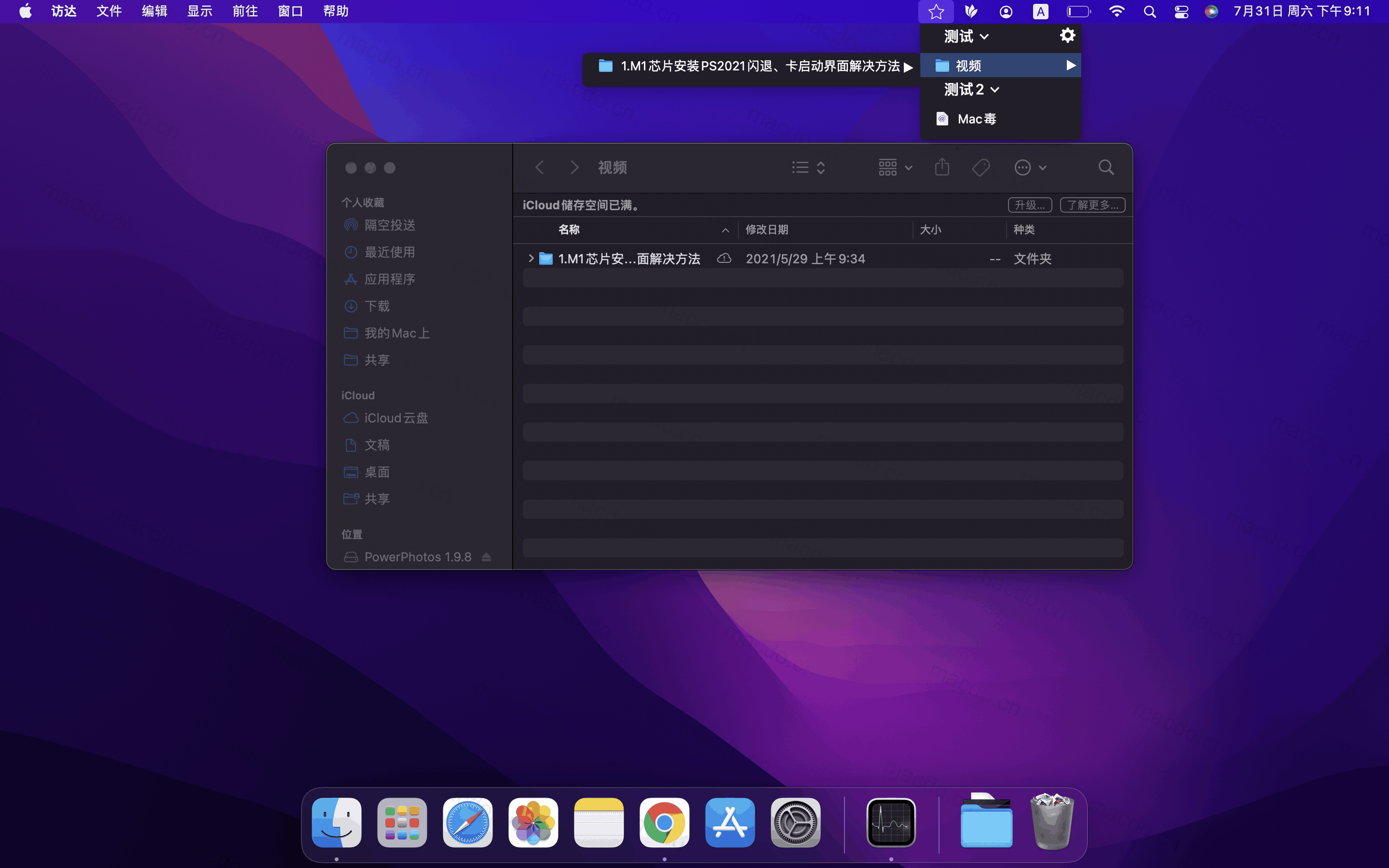This screenshot has height=868, width=1389.
Task: Expand the 1.M1芯片安...面解决方法 folder row
Action: click(x=531, y=258)
